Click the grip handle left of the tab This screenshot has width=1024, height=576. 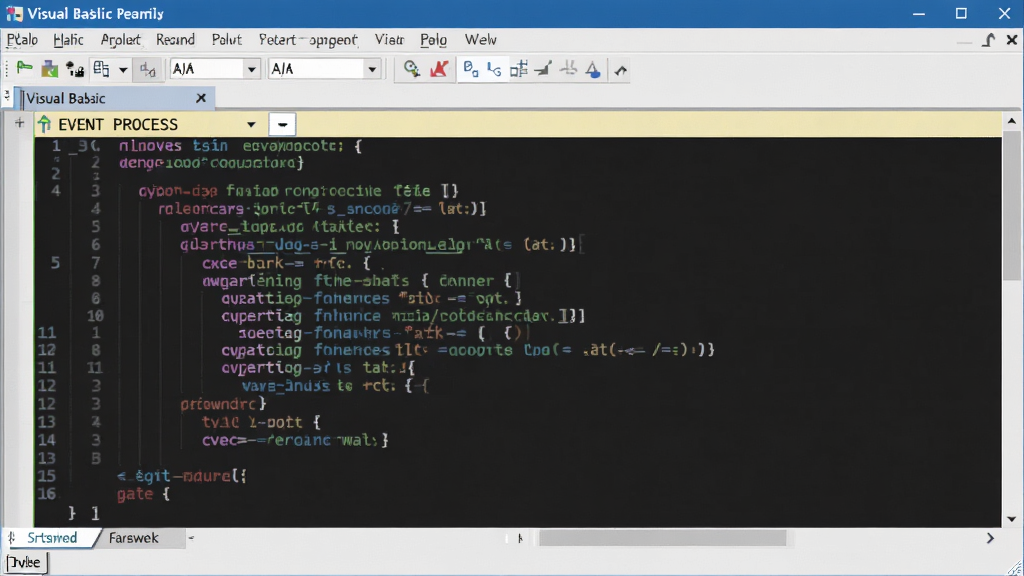pyautogui.click(x=7, y=97)
